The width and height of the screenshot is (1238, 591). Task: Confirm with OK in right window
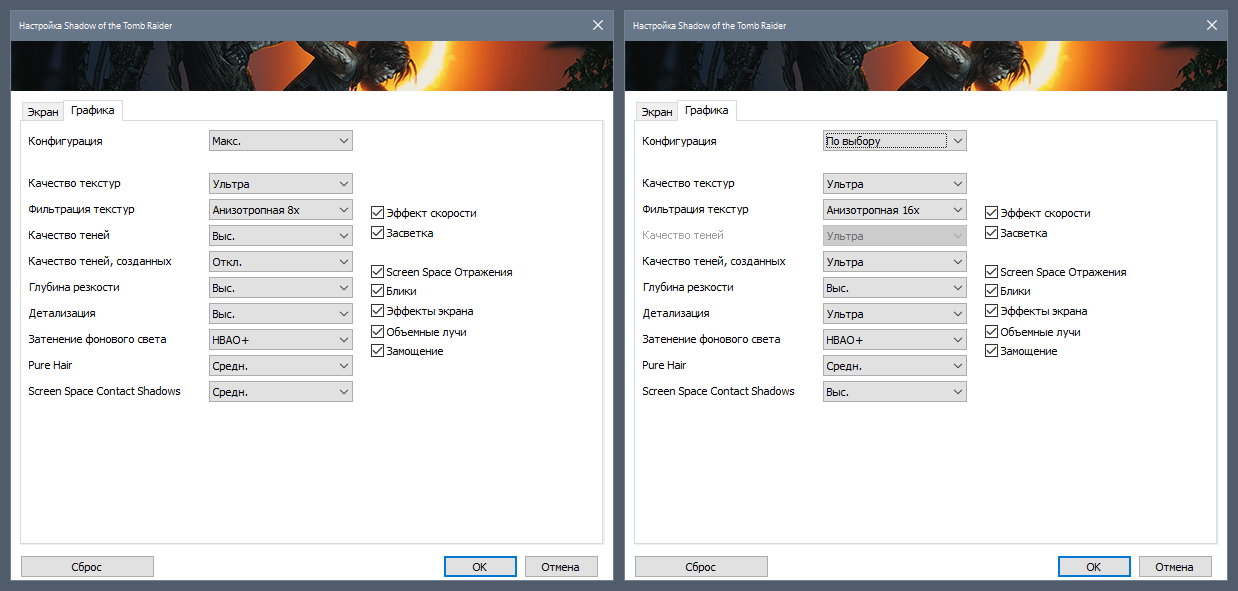tap(1094, 567)
